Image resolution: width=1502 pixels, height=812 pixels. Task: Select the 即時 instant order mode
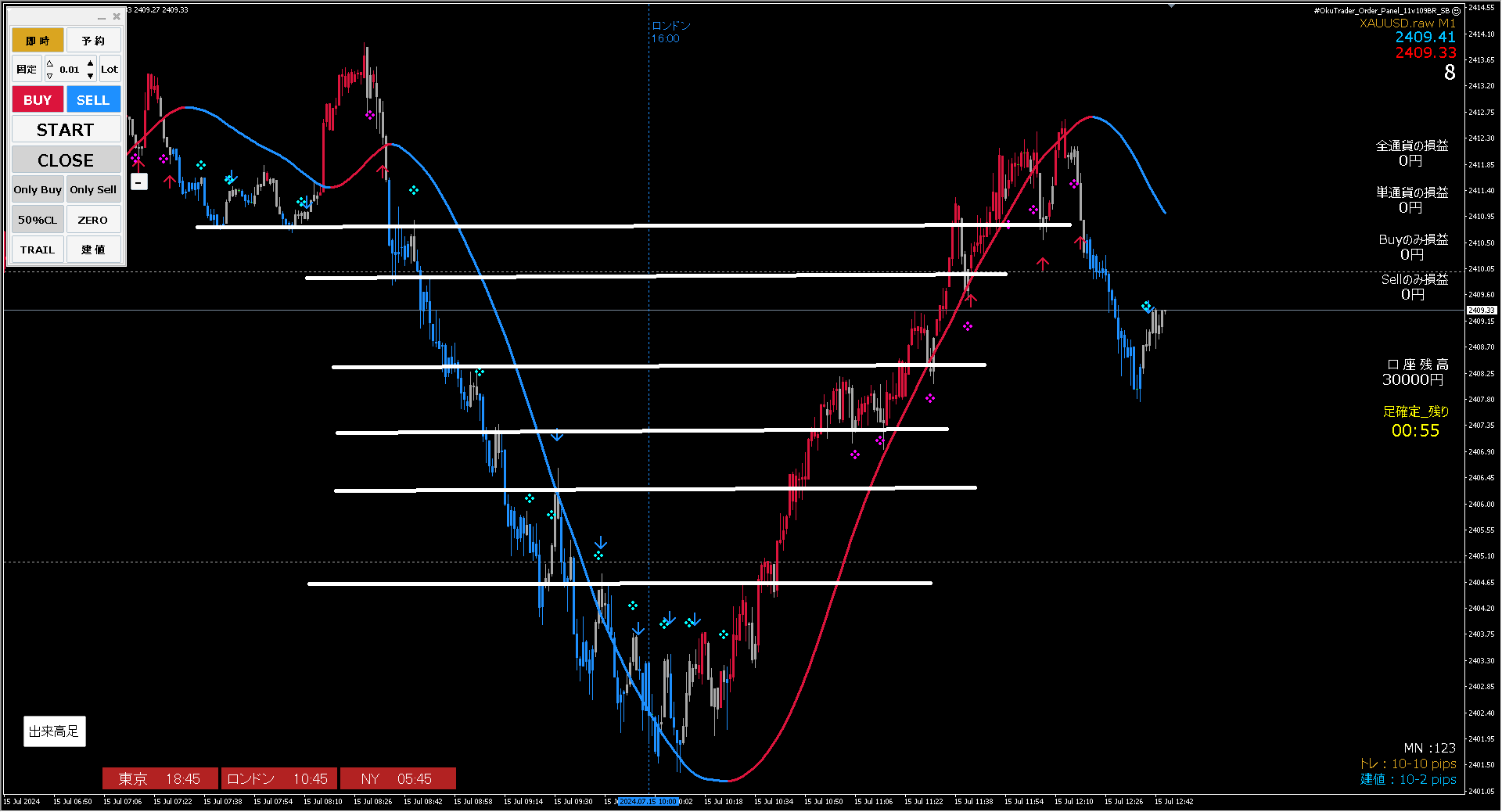tap(38, 41)
